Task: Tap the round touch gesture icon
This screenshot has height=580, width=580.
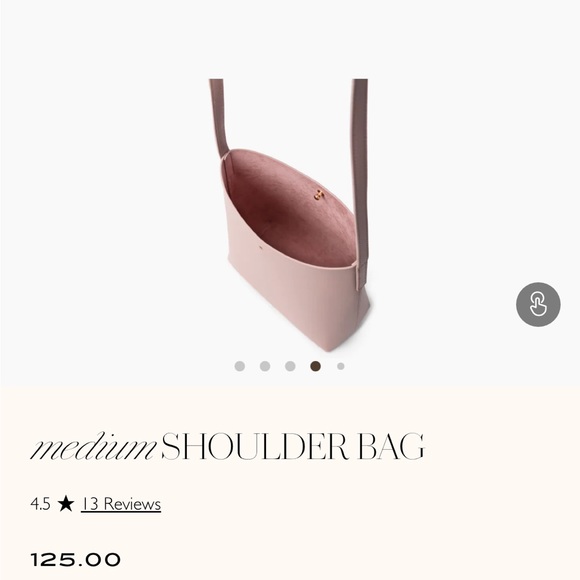Action: click(538, 304)
